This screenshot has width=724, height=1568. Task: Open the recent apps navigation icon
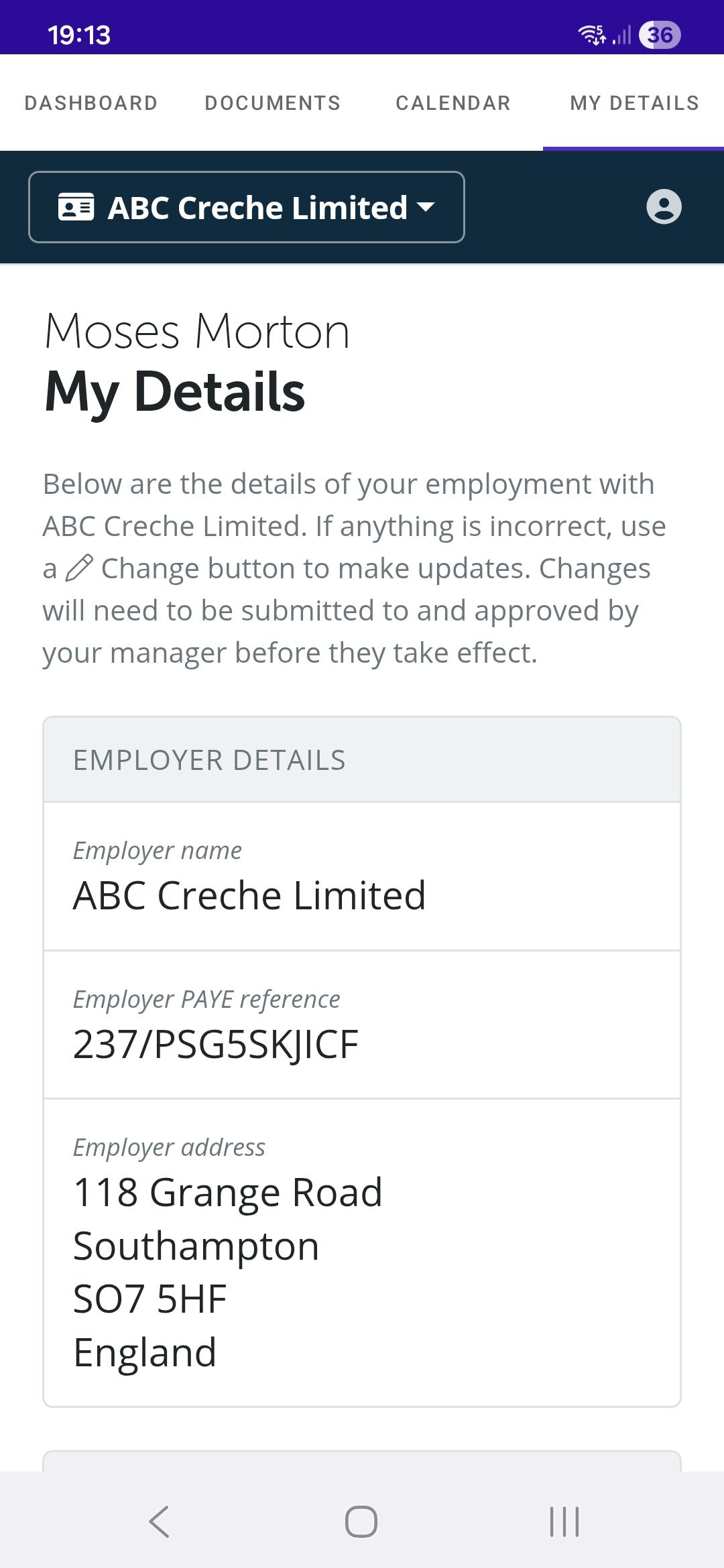[564, 1521]
